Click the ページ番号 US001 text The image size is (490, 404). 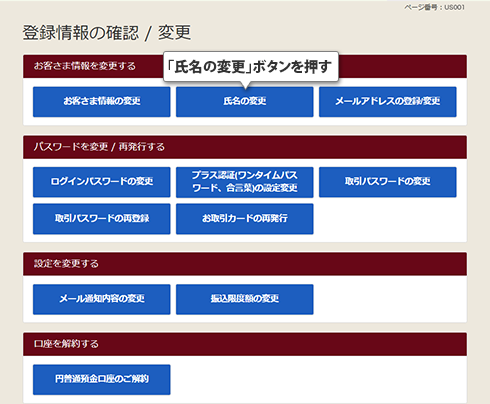[x=434, y=7]
